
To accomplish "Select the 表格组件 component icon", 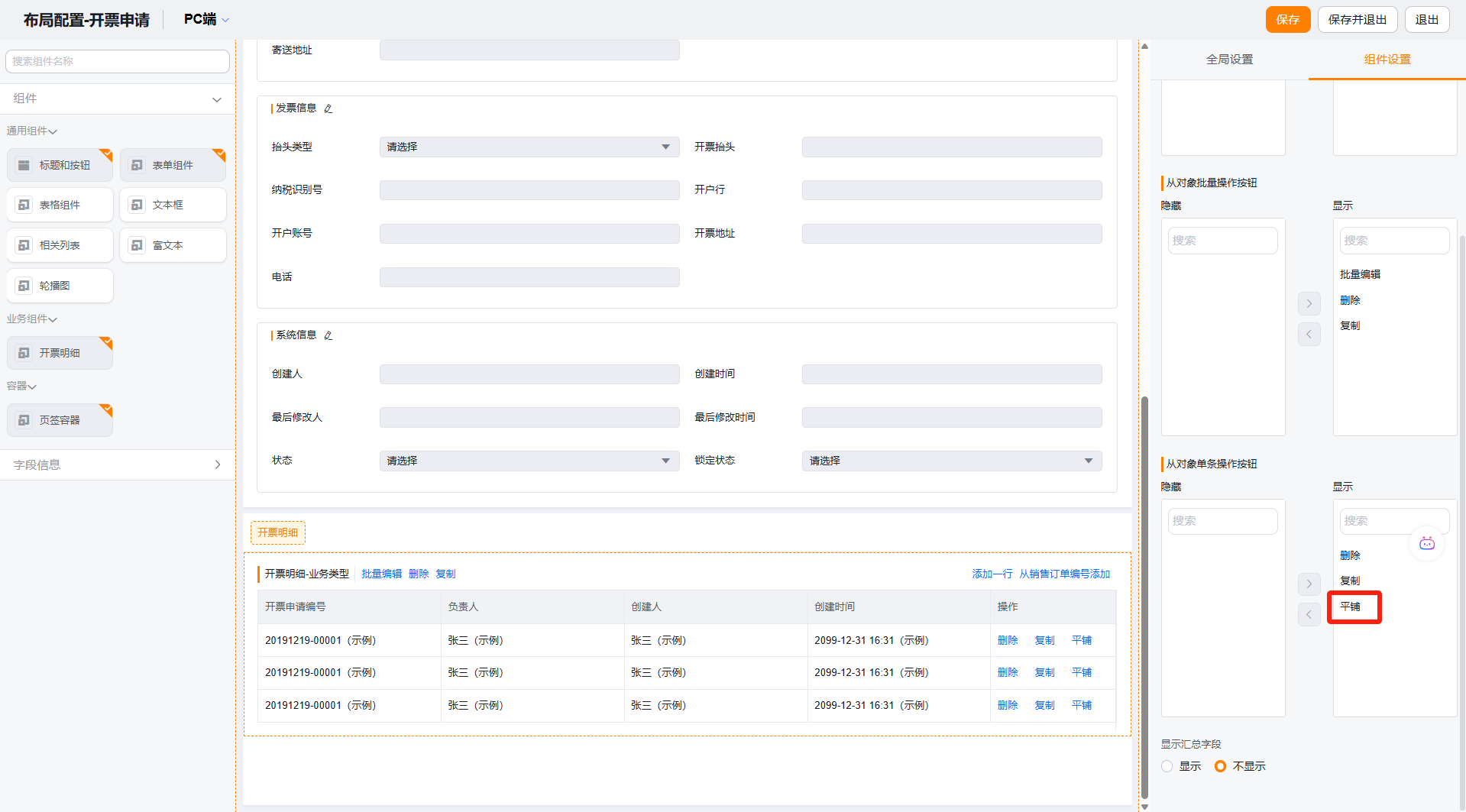I will click(24, 205).
